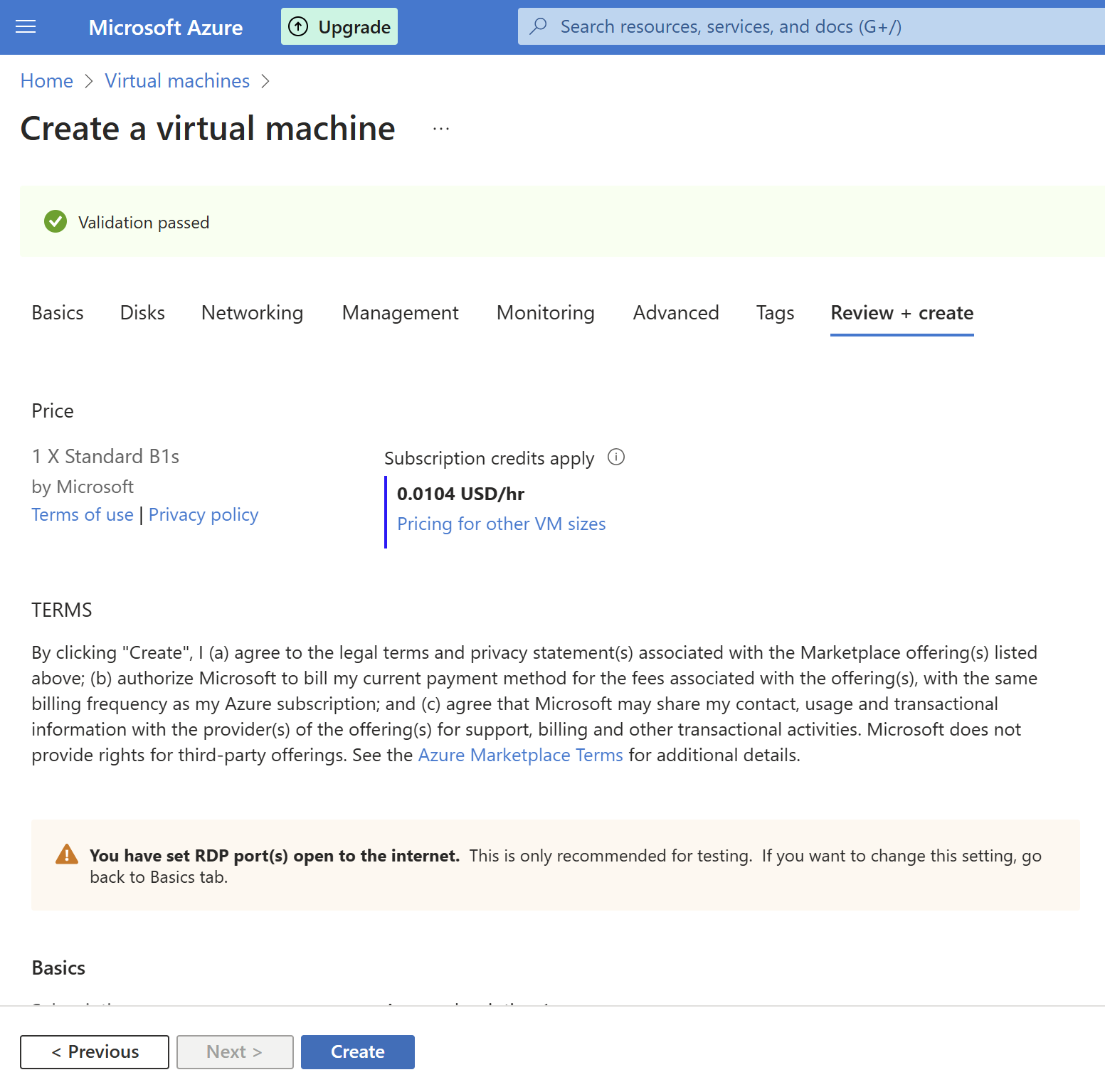1105x1092 pixels.
Task: Switch to the Basics tab
Action: coord(58,313)
